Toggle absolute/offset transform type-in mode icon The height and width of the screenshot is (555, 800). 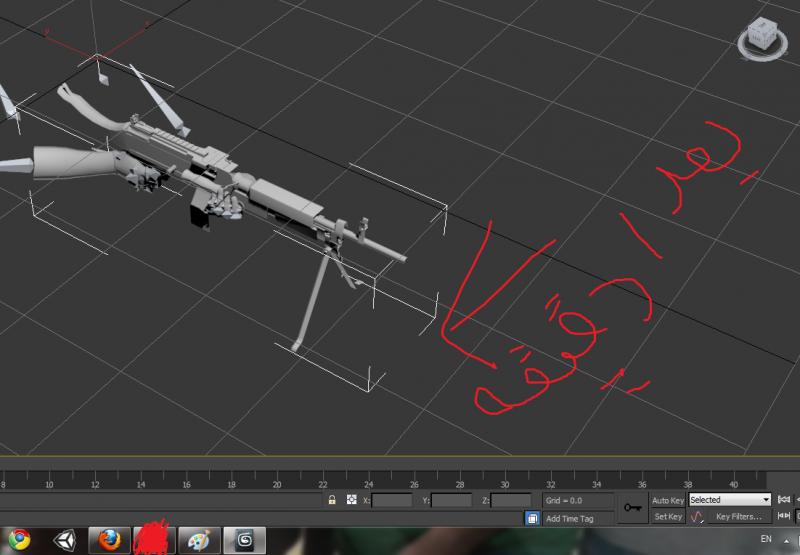click(352, 499)
